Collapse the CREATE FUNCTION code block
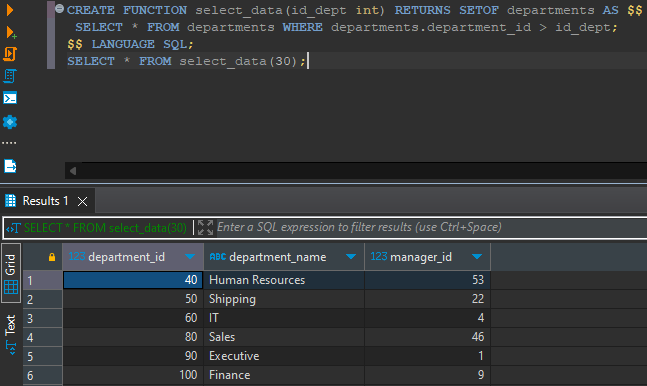Viewport: 647px width, 386px height. tap(59, 8)
